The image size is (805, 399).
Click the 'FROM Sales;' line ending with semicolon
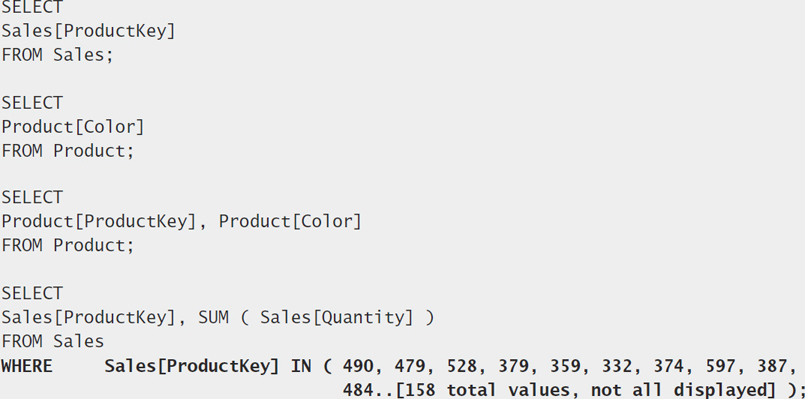point(57,54)
